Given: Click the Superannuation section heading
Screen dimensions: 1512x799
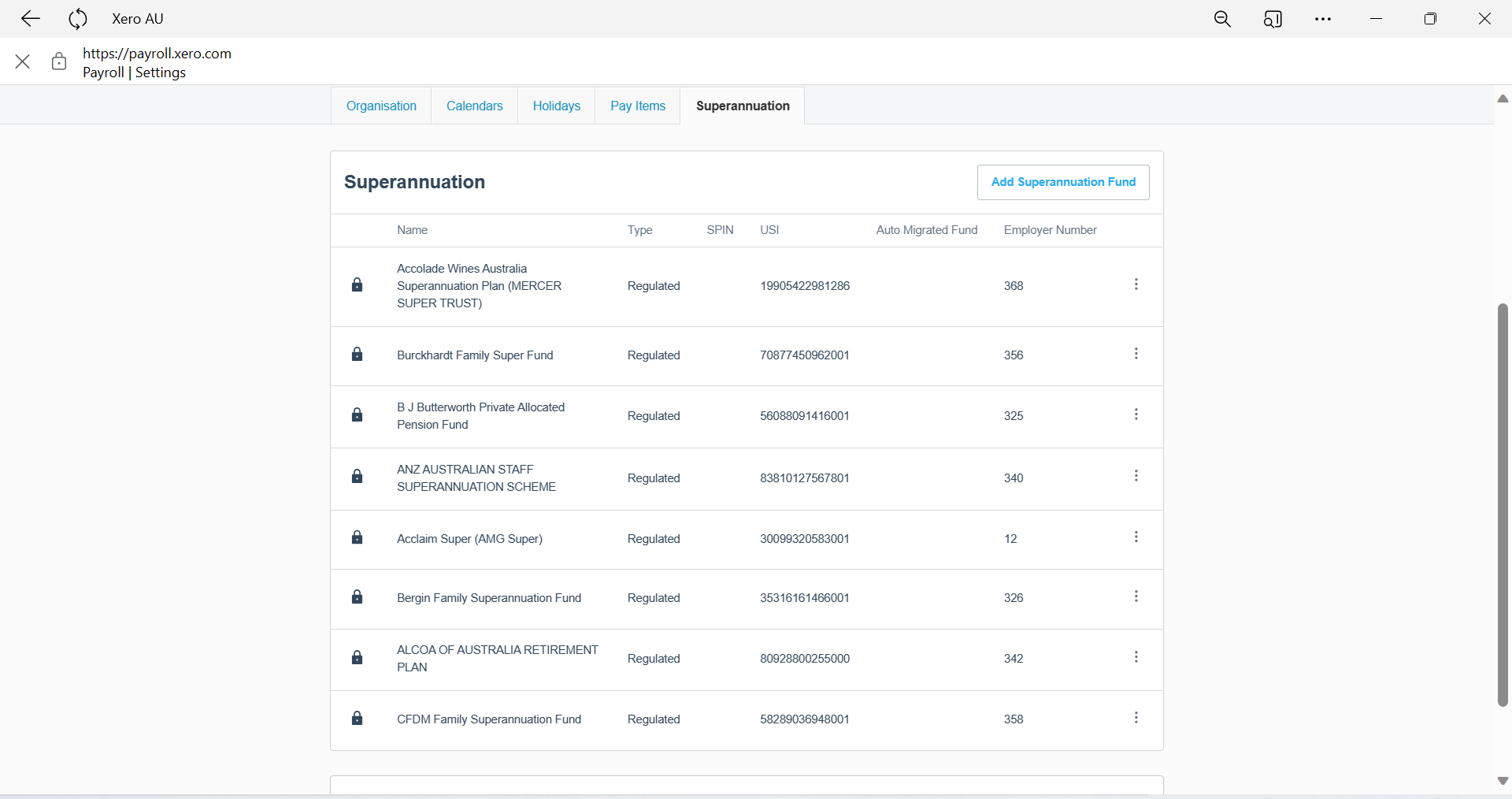Looking at the screenshot, I should (x=414, y=182).
